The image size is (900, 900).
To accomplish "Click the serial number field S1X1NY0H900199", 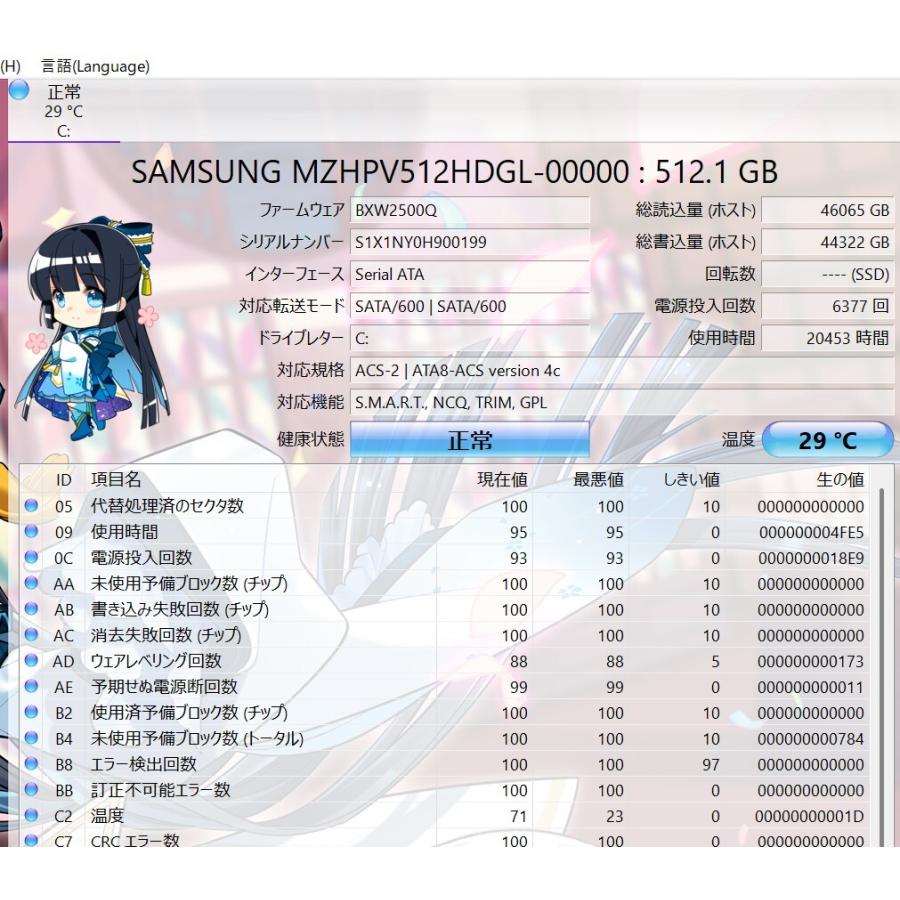I will click(470, 242).
